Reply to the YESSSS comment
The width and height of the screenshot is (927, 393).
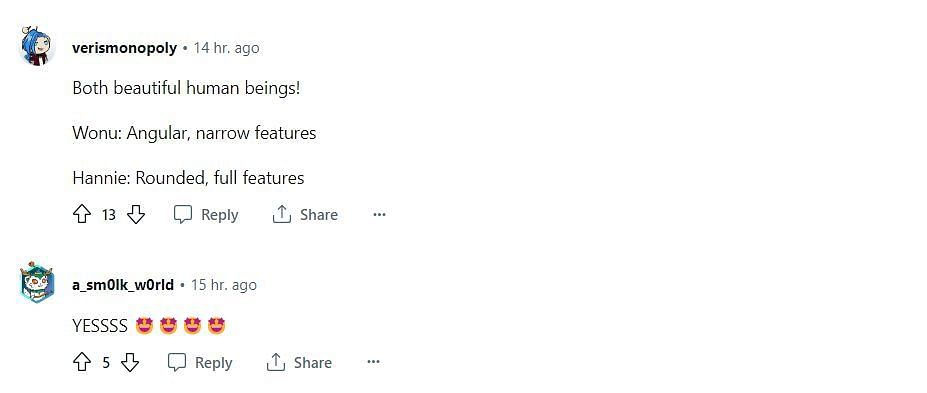click(x=200, y=362)
